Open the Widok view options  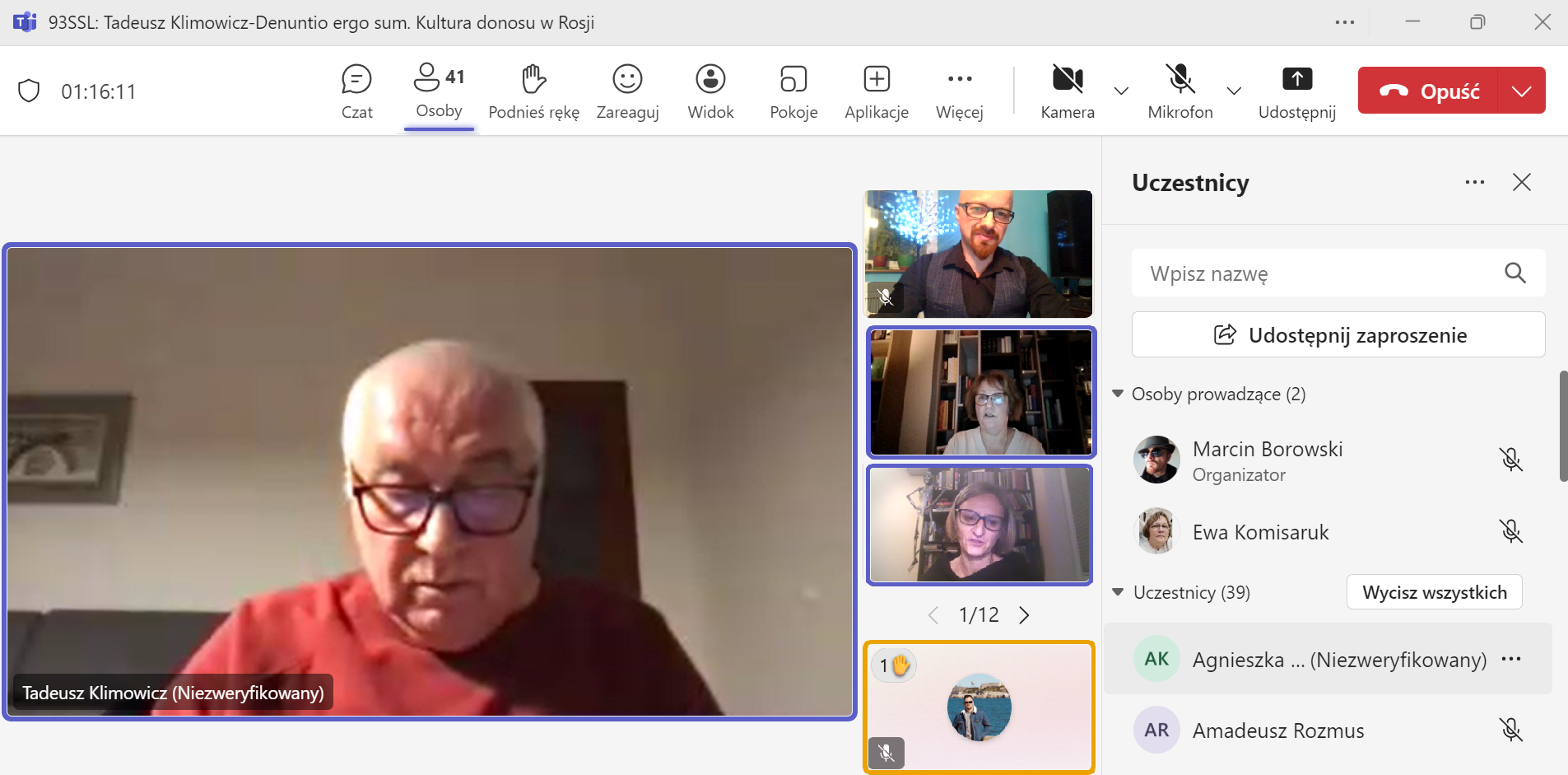tap(710, 92)
